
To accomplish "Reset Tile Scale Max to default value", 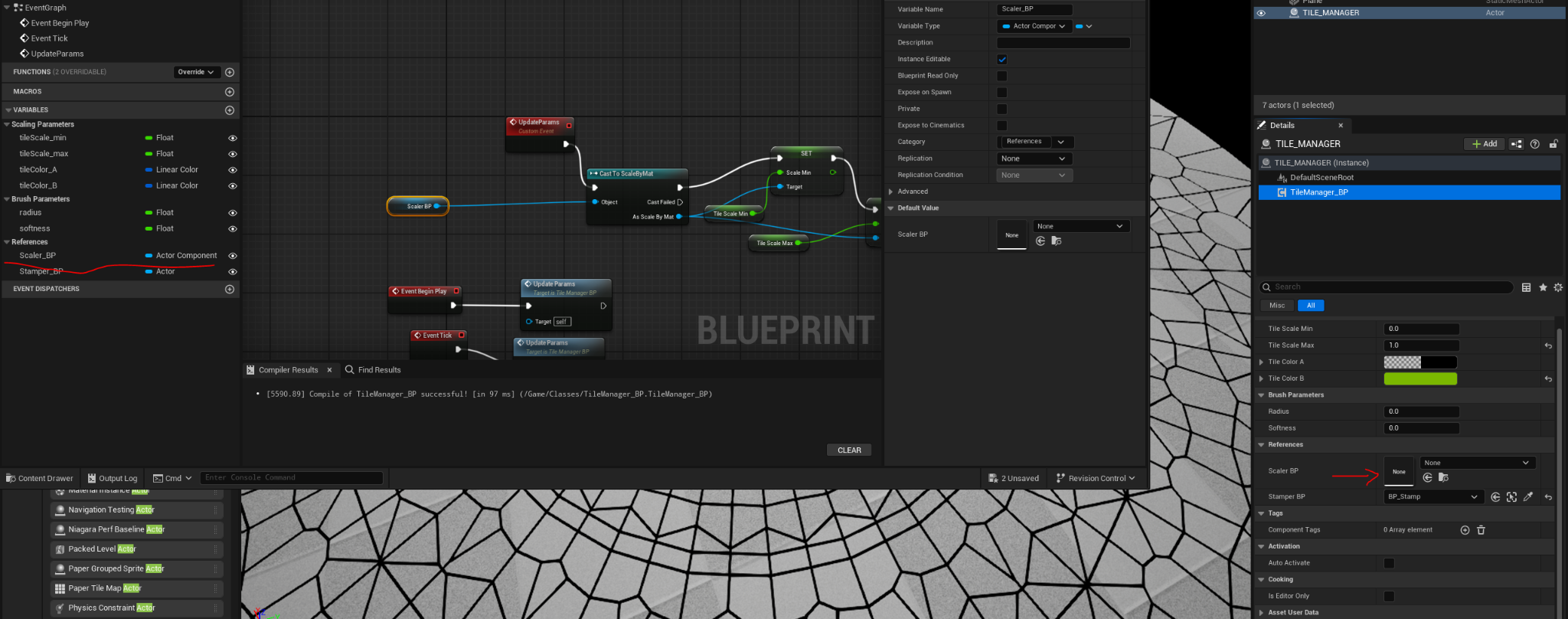I will (x=1548, y=346).
